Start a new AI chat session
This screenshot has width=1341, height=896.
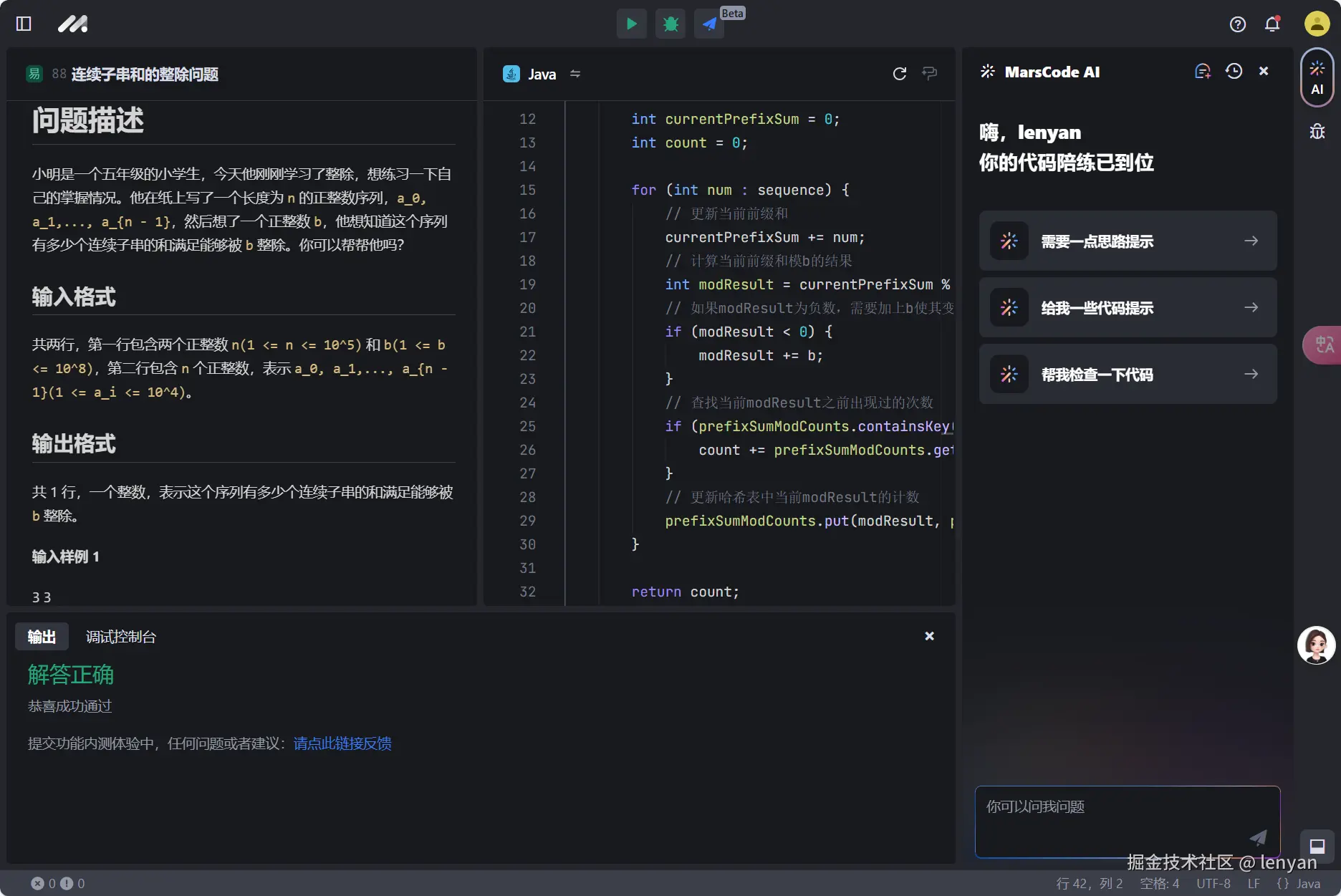1203,72
